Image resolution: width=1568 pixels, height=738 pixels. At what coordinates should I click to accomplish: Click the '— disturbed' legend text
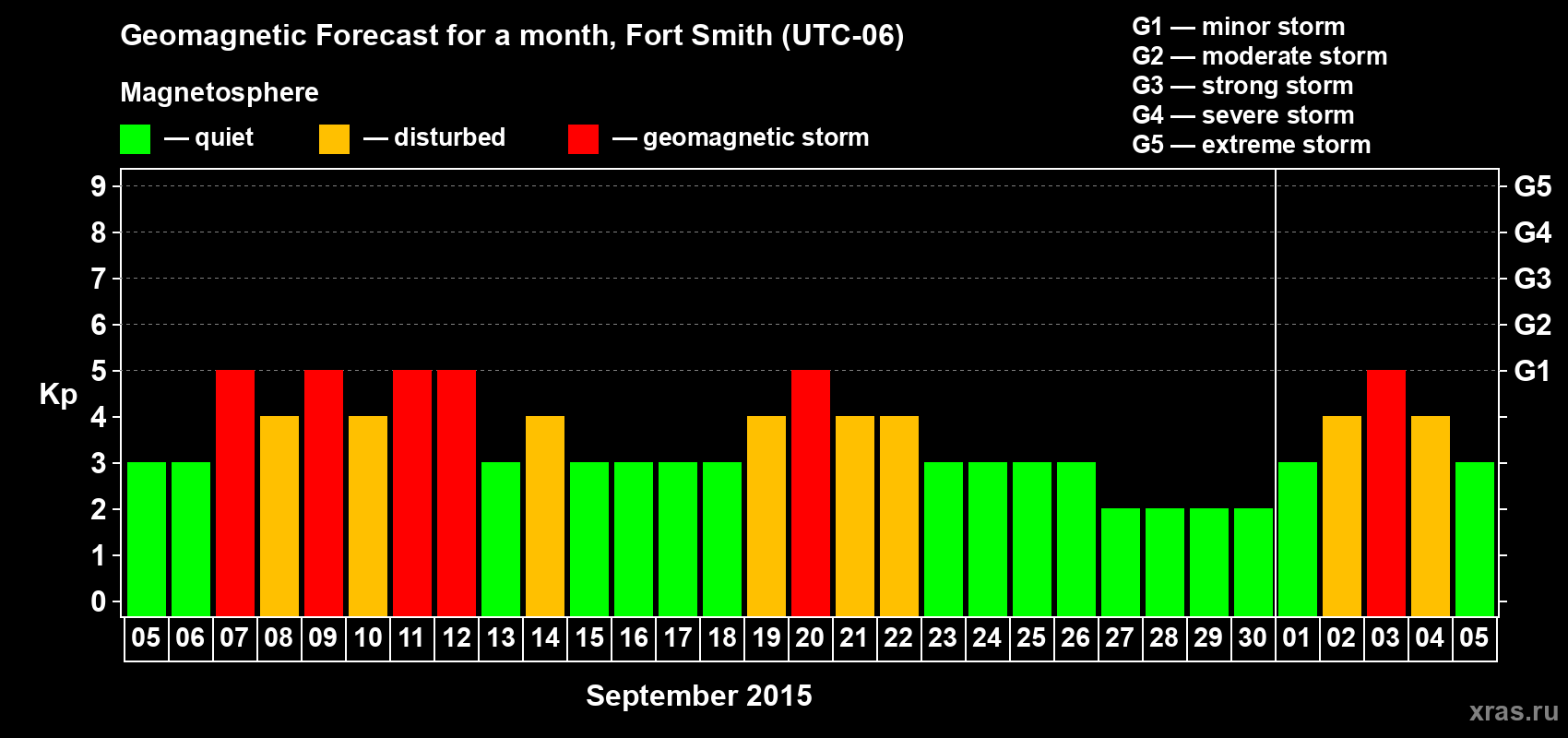pyautogui.click(x=434, y=137)
